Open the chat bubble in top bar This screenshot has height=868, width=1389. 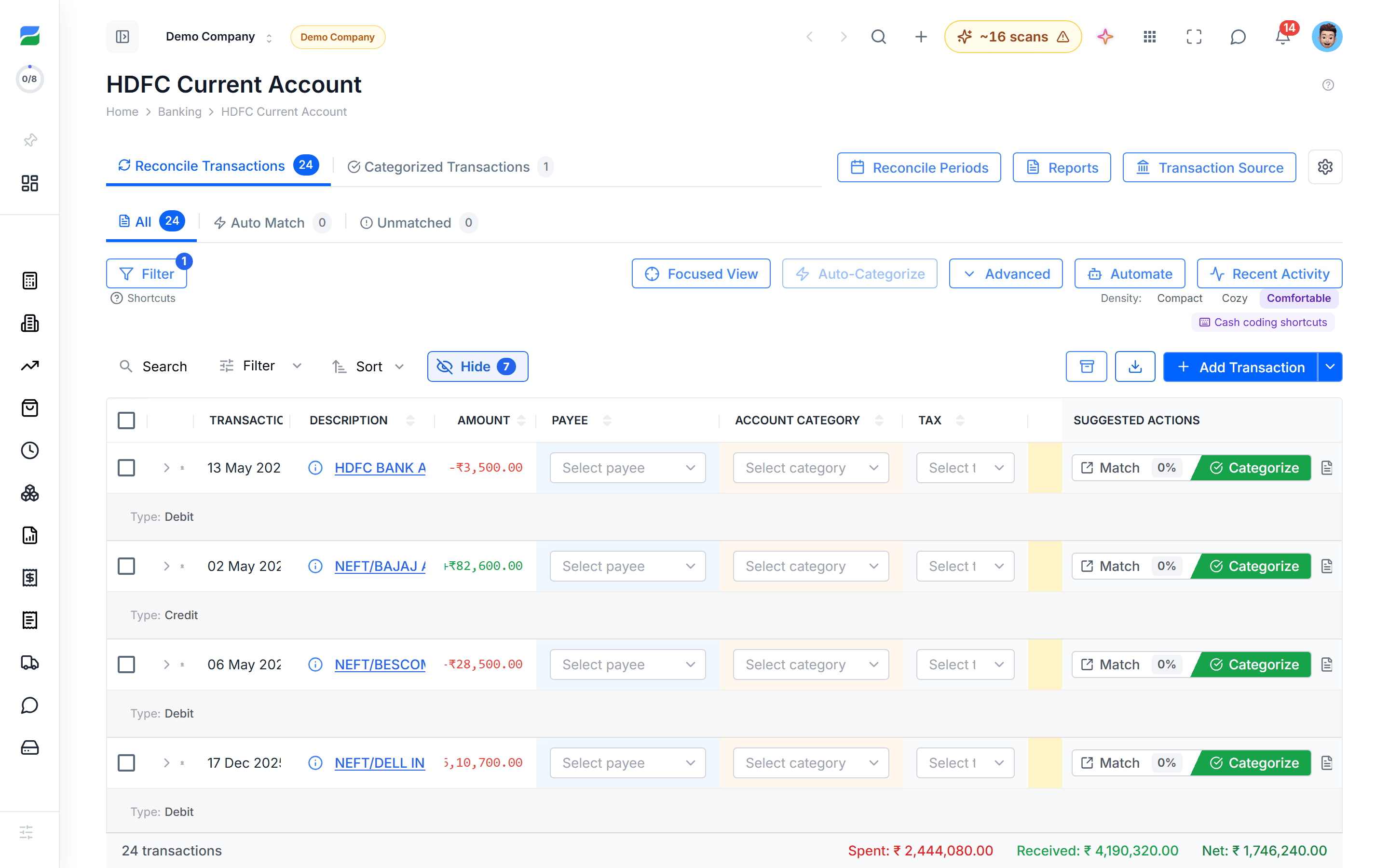pos(1238,37)
